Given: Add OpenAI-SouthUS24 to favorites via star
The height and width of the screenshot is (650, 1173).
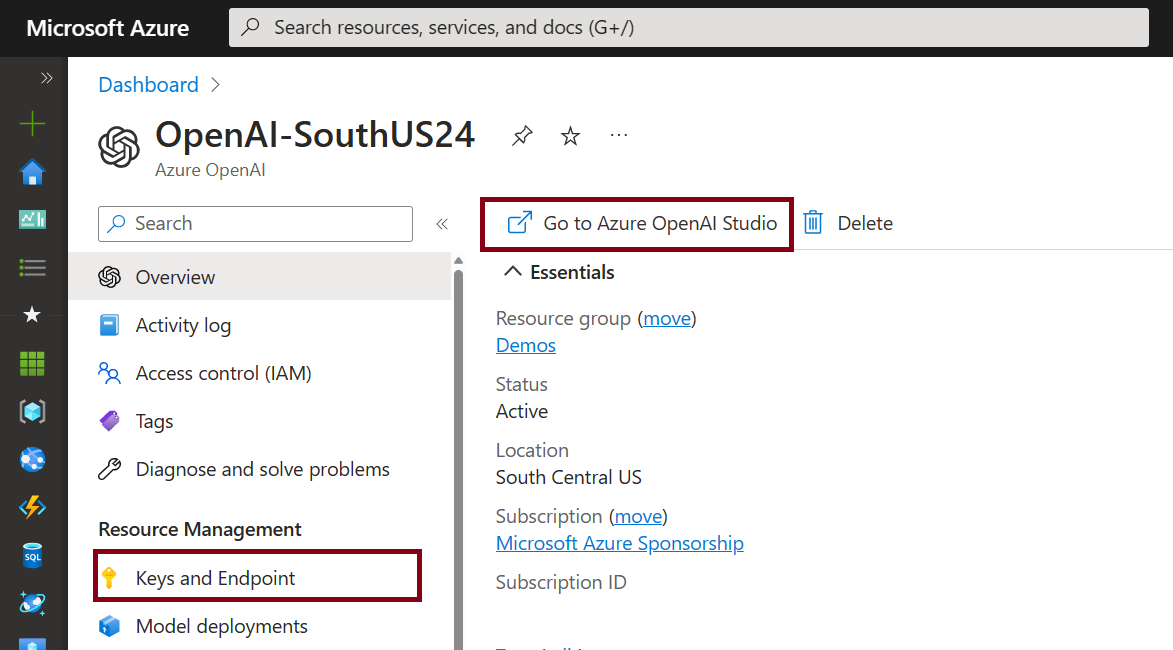Looking at the screenshot, I should pyautogui.click(x=569, y=135).
